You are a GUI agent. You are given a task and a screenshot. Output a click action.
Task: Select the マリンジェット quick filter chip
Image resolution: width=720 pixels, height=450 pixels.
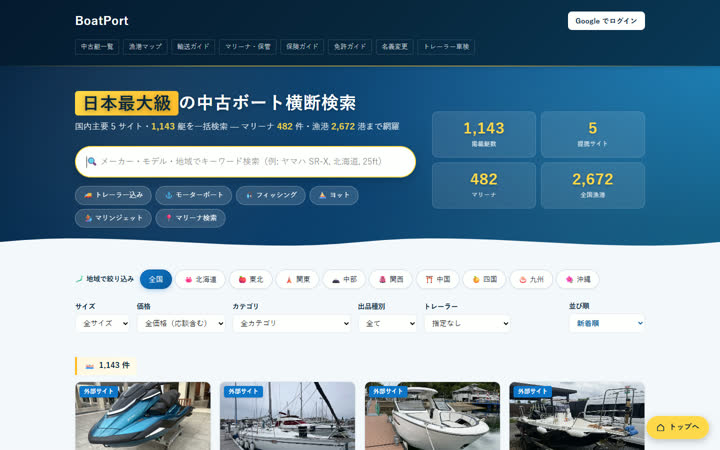(113, 218)
